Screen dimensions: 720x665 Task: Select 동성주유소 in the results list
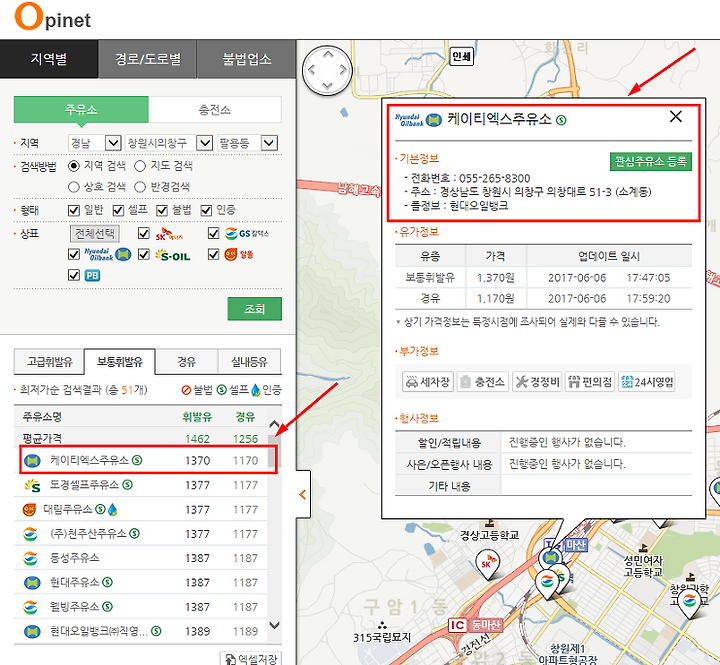143,558
